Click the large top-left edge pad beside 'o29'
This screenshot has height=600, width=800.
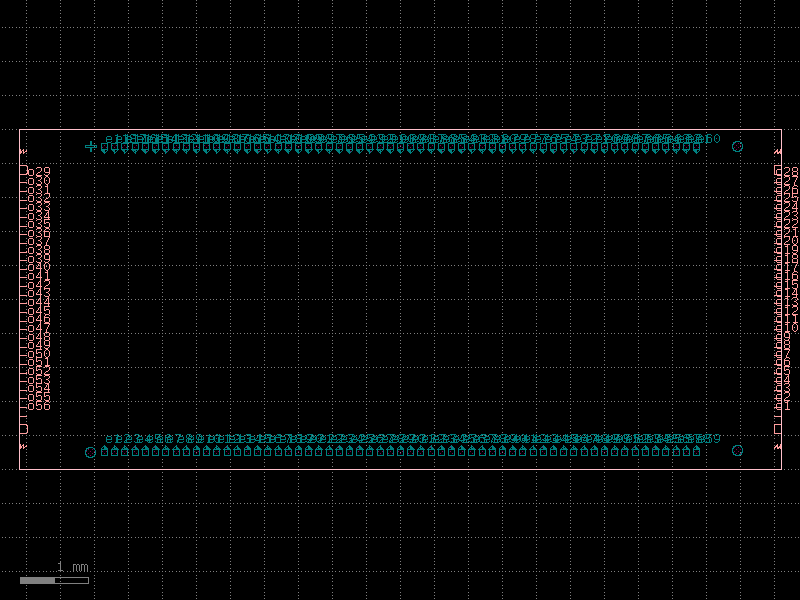pos(23,170)
